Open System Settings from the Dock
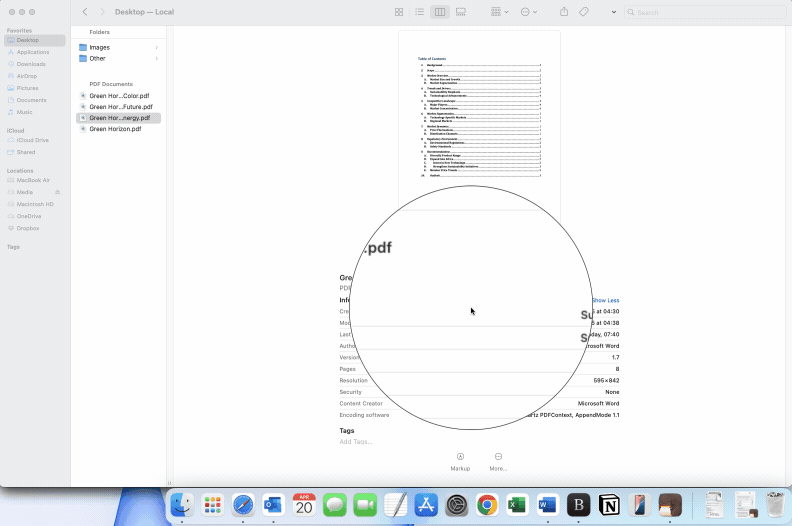 tap(457, 505)
